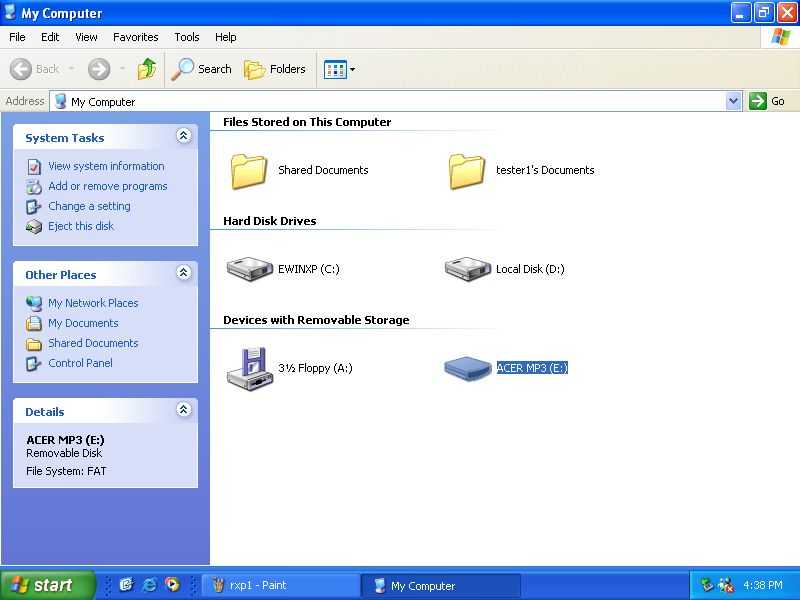Click the Eject this disk icon

(x=34, y=227)
